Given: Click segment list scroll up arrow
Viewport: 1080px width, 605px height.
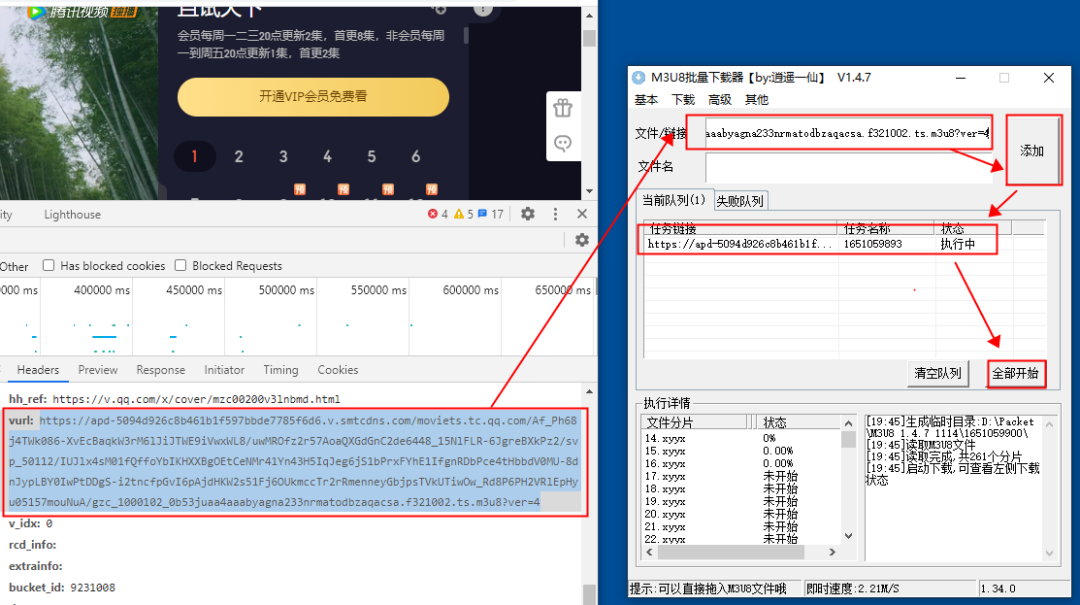Looking at the screenshot, I should pos(849,423).
